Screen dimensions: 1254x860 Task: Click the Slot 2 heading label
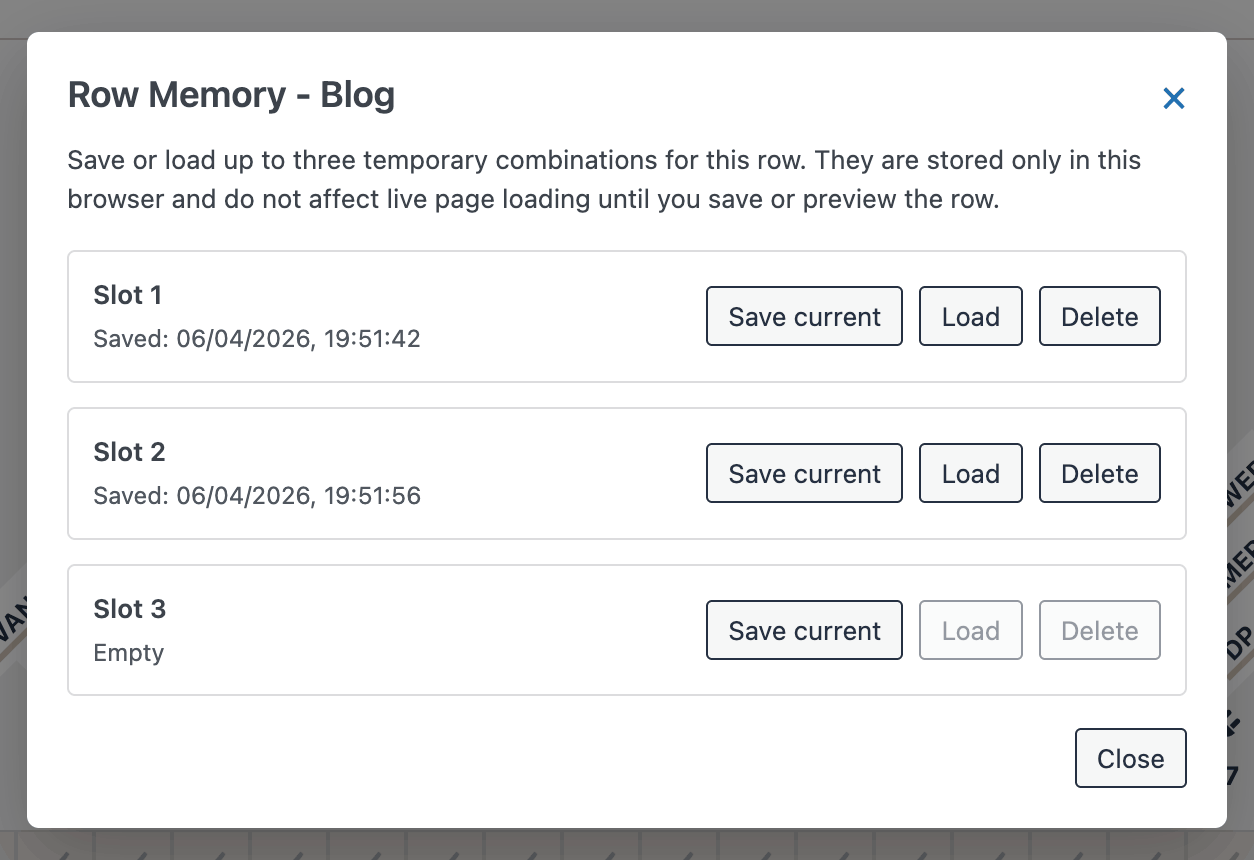pos(129,452)
